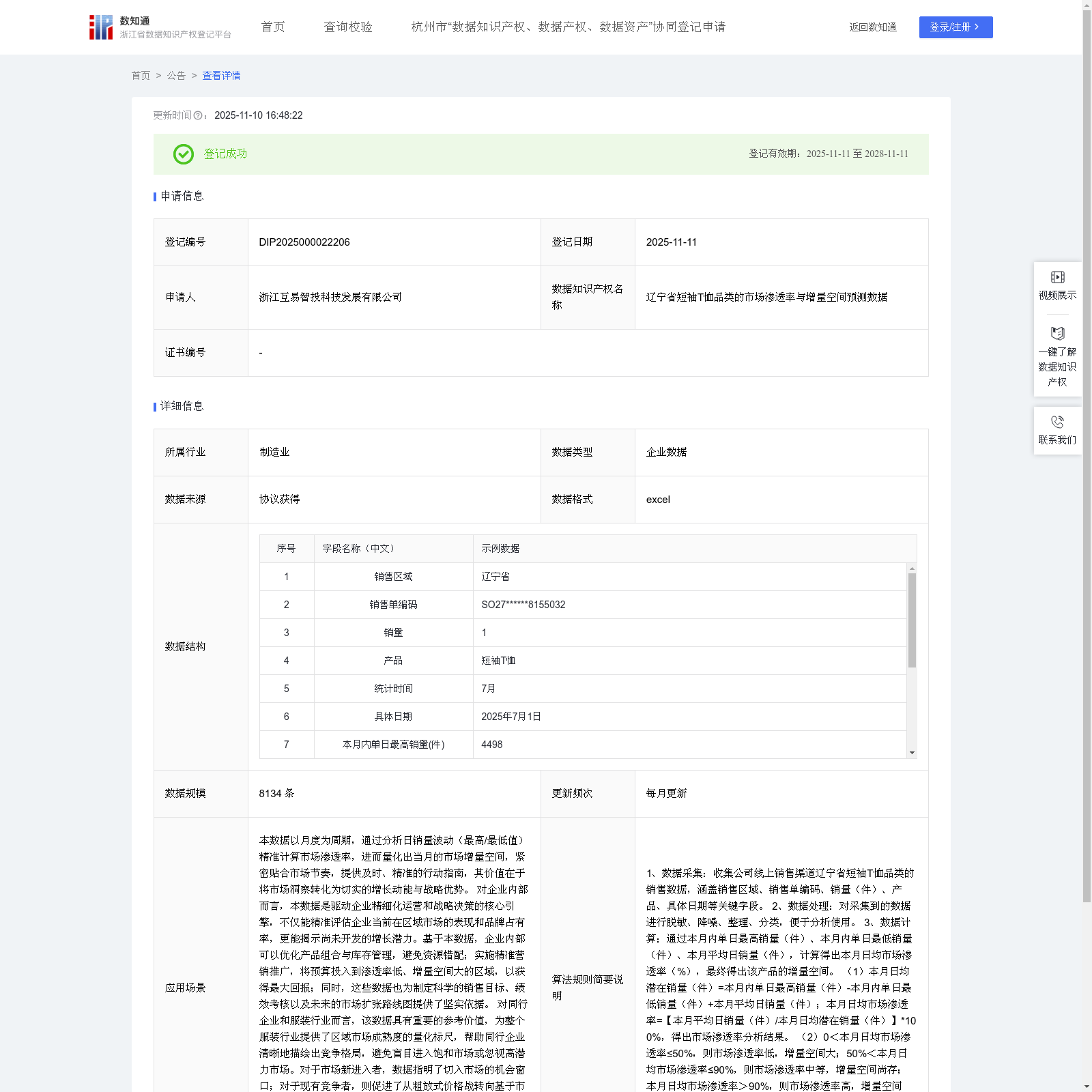Click 首页 in the breadcrumb

(x=141, y=76)
